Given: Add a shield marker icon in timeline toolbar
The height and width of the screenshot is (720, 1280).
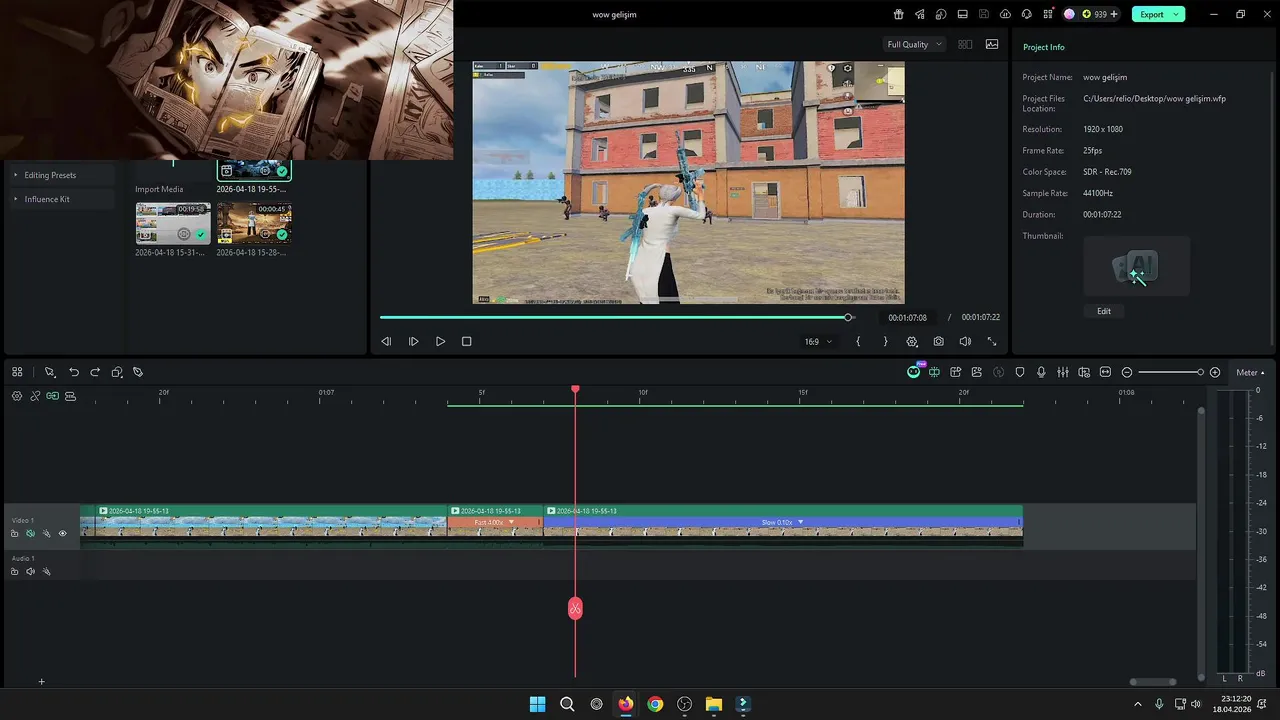Looking at the screenshot, I should point(1020,372).
